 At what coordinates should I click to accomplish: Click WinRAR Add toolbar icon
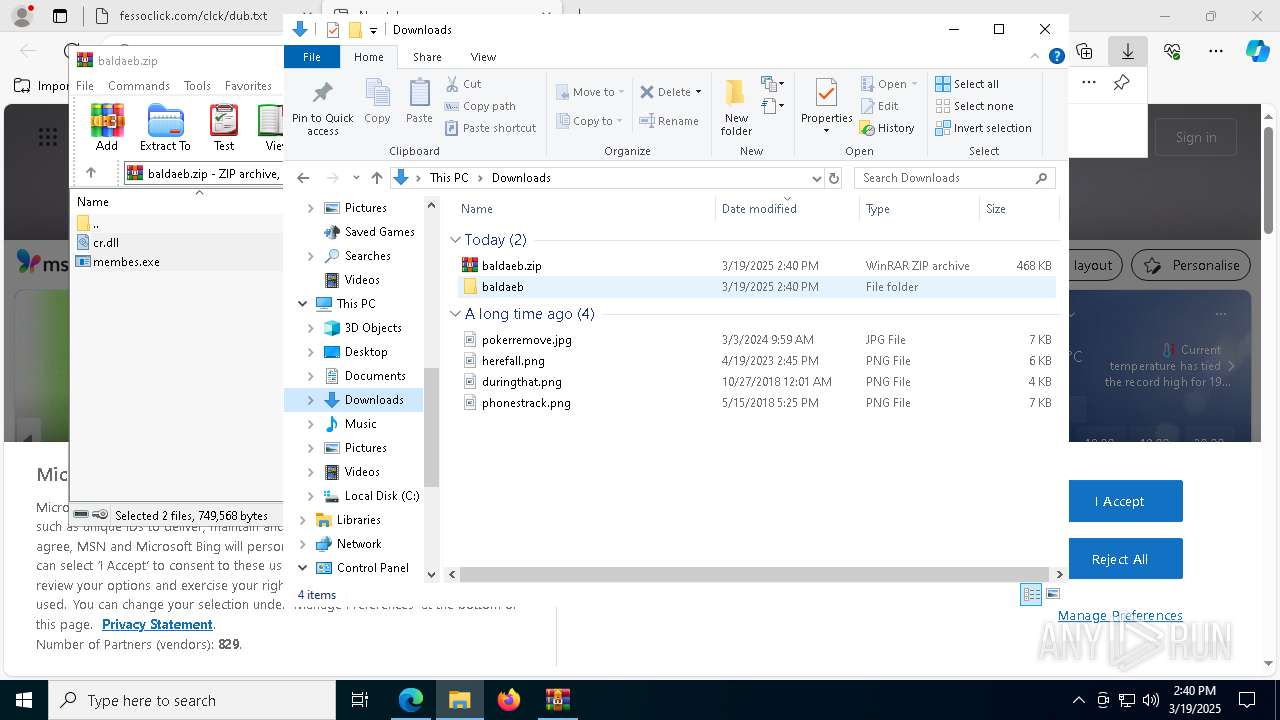click(107, 127)
